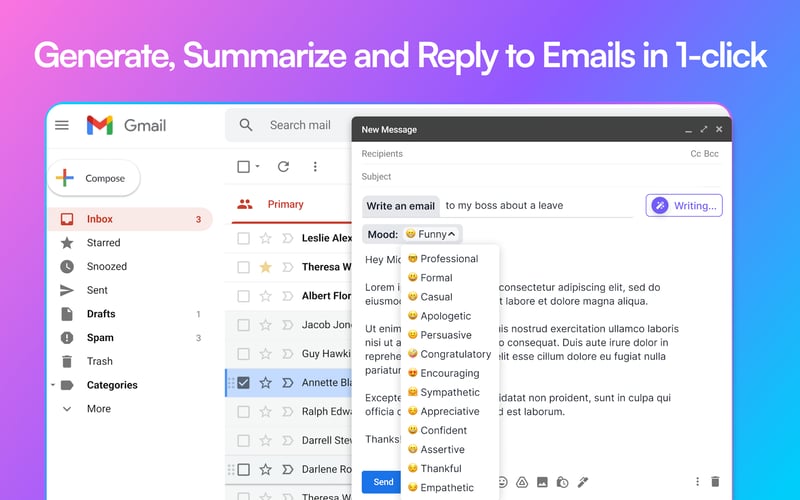Choose Congratulatory mood option
800x500 pixels.
pyautogui.click(x=449, y=354)
